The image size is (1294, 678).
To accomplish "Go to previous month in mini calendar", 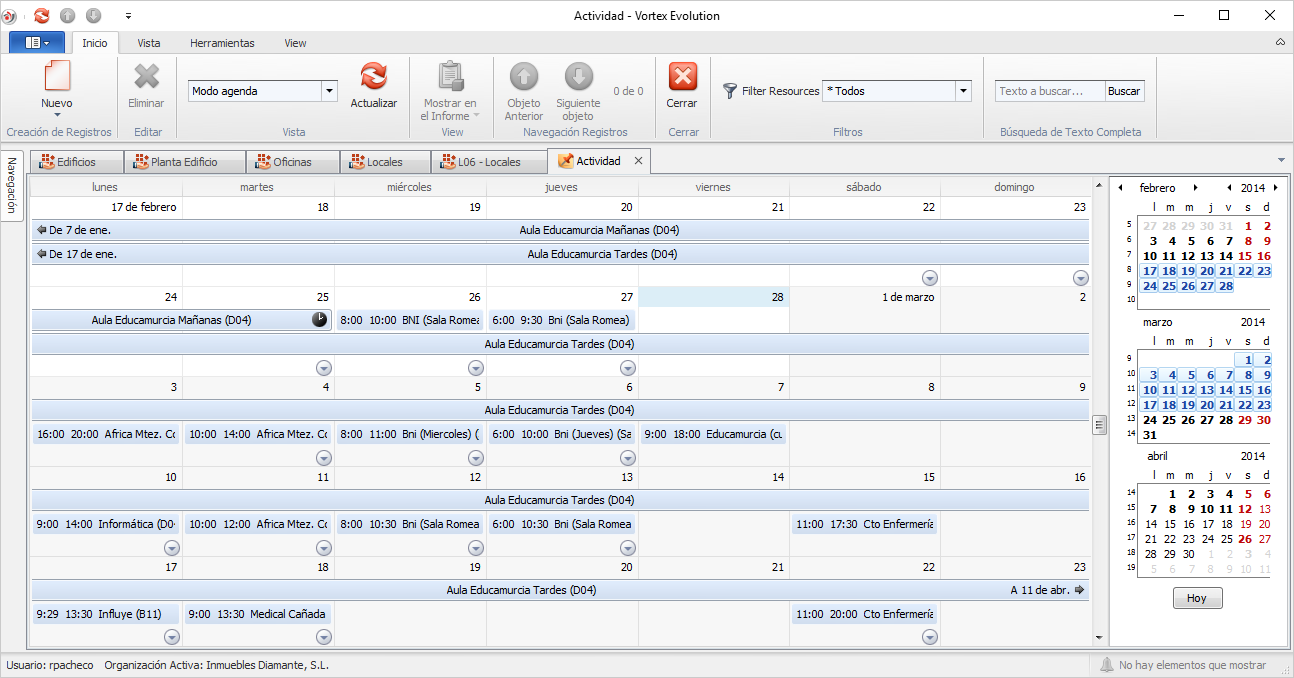I will click(1120, 188).
